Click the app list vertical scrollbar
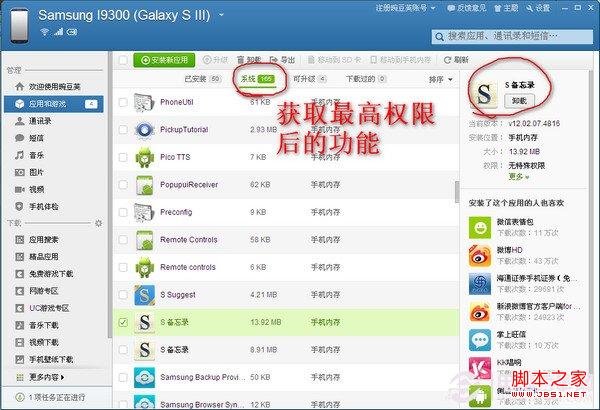 pos(457,192)
